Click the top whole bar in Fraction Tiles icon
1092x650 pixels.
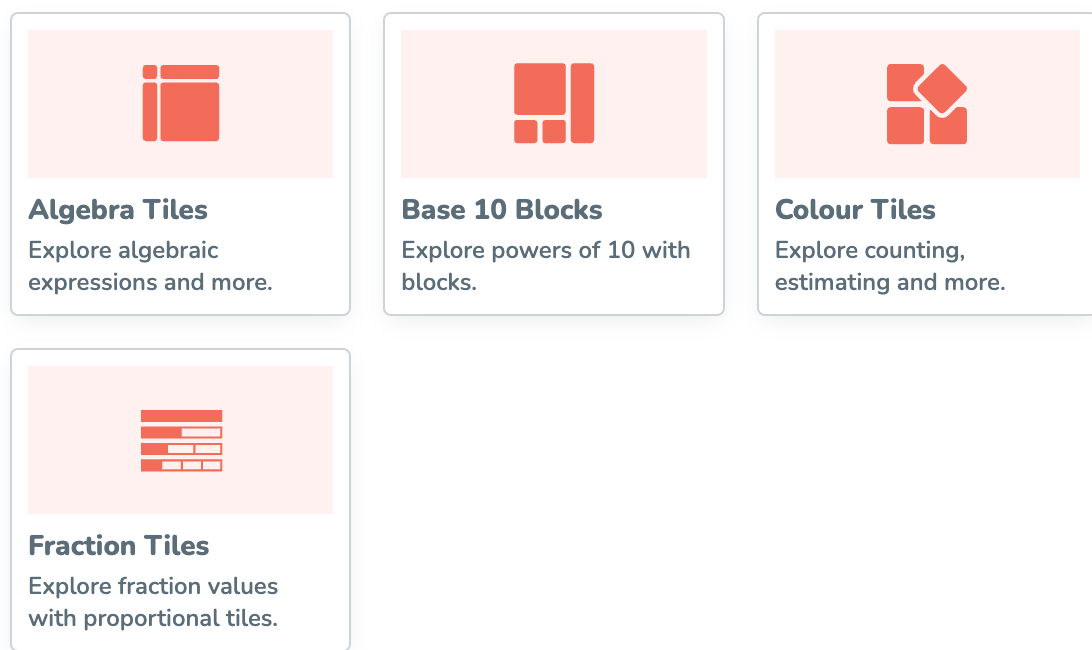pos(181,416)
